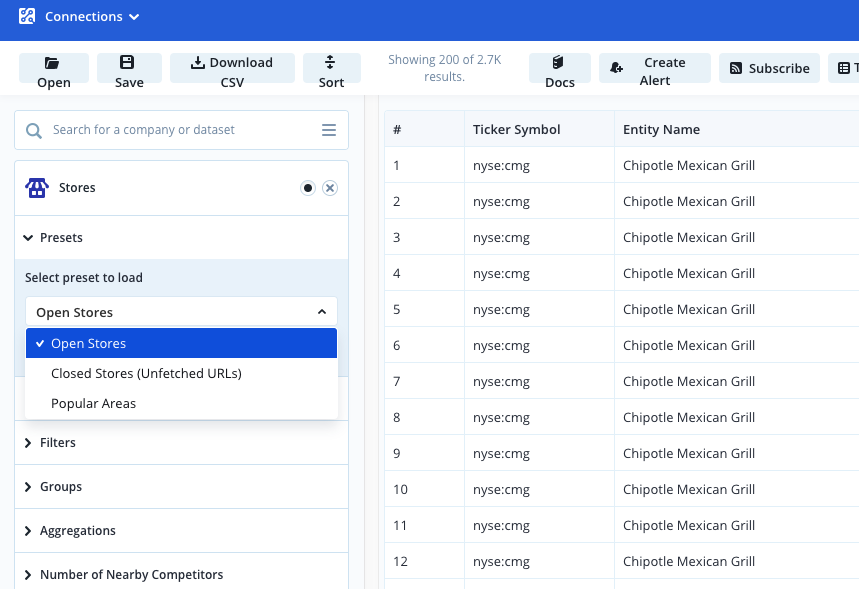Click the search magnifier icon

(x=34, y=130)
